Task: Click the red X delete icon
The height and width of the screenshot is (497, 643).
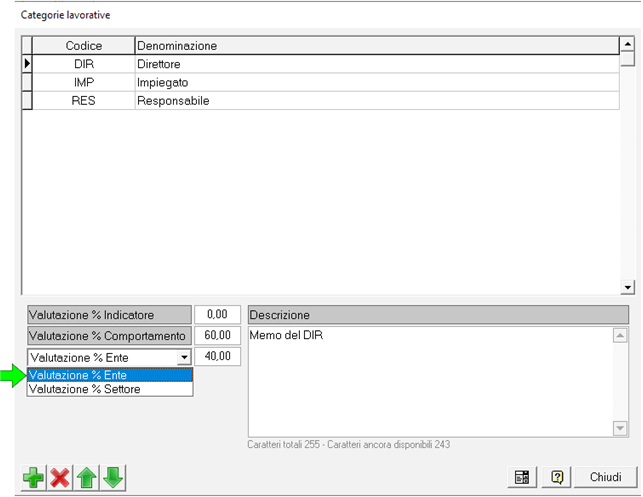Action: [x=60, y=478]
